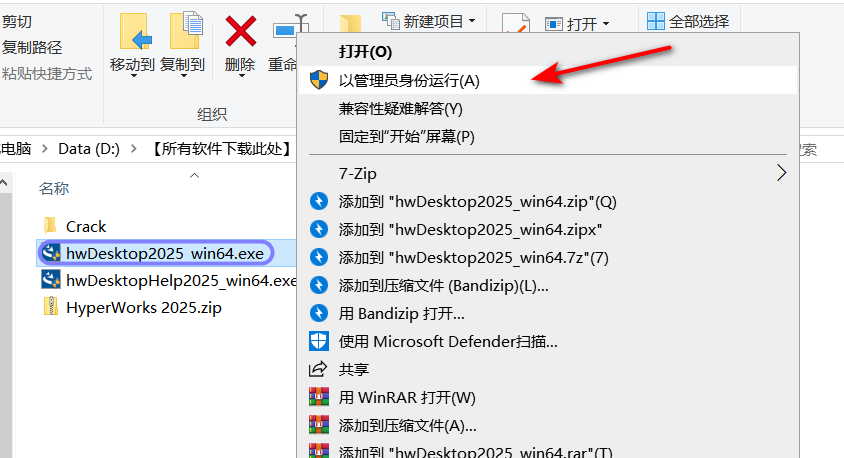Click the Bandizip open icon
This screenshot has height=458, width=844.
point(319,313)
